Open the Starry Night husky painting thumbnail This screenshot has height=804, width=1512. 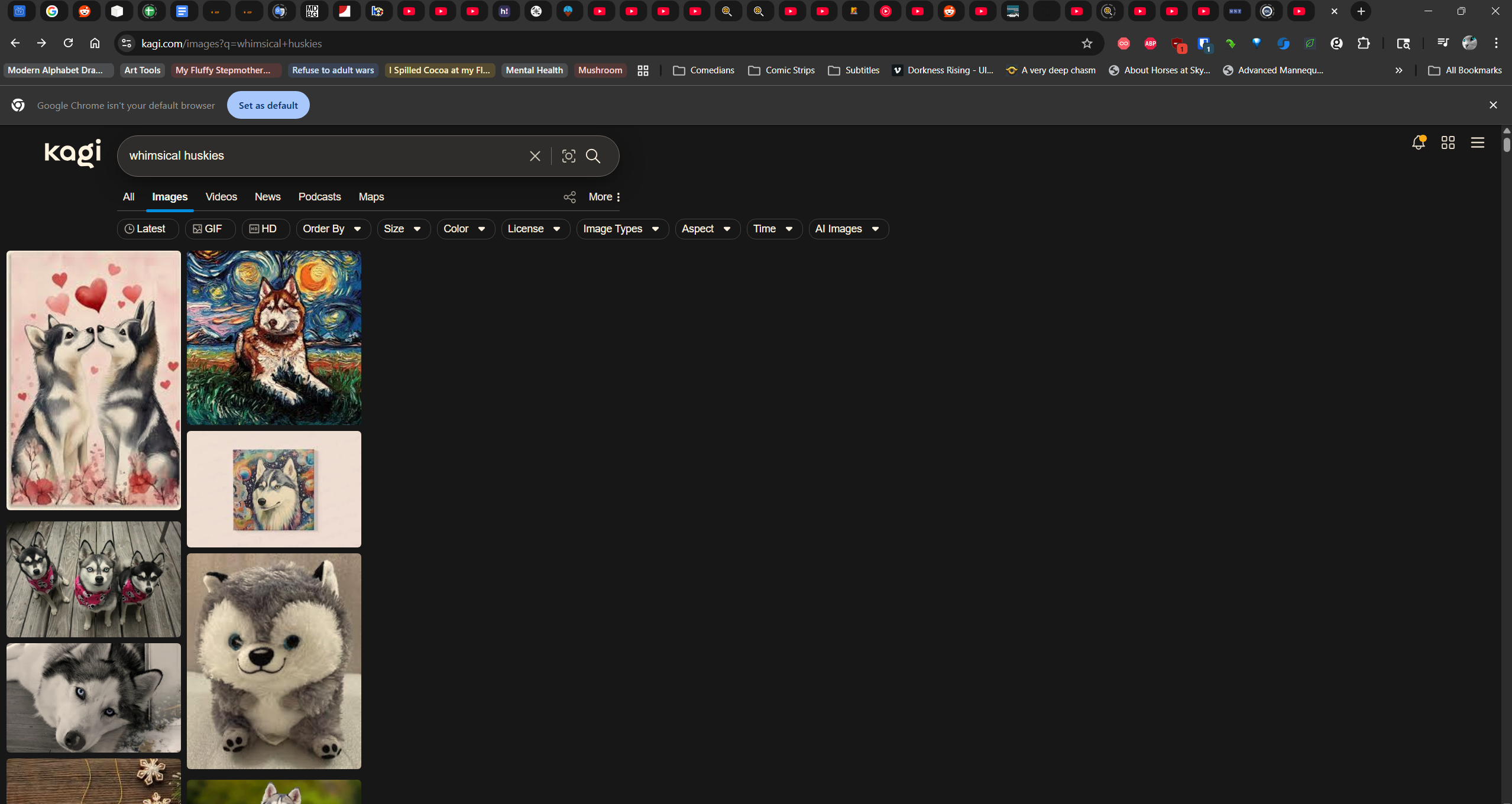click(274, 338)
